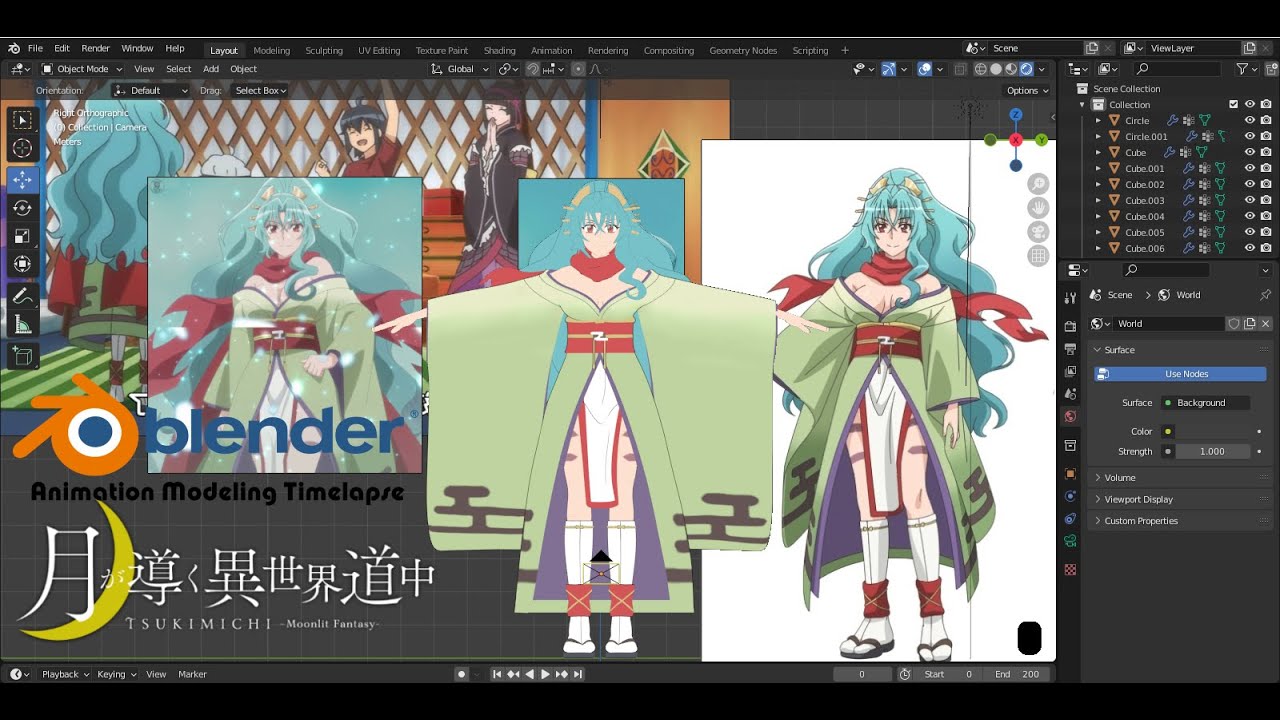Screen dimensions: 1280x720
Task: Open the Options dropdown in viewport
Action: point(1027,90)
